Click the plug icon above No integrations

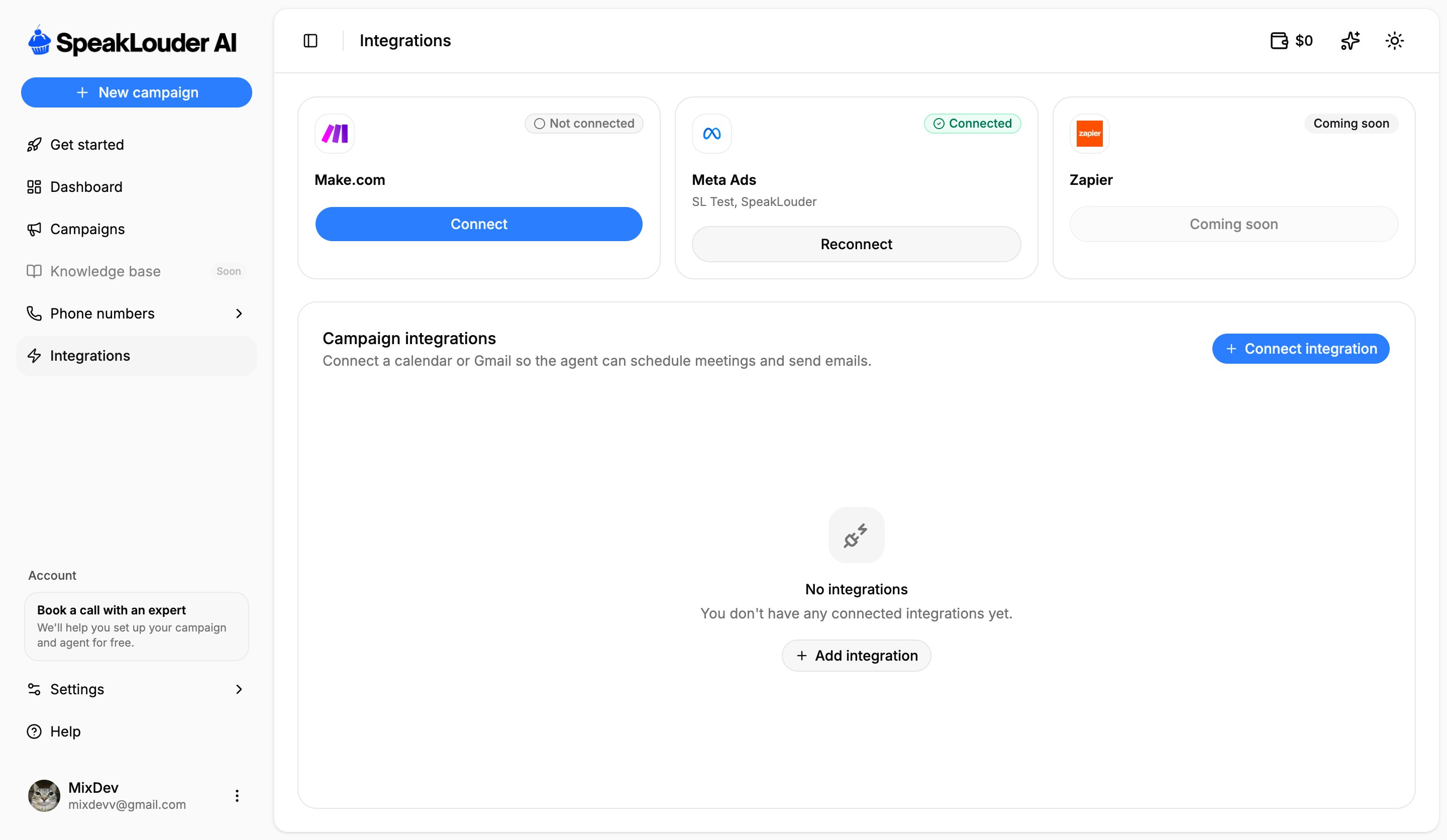856,535
